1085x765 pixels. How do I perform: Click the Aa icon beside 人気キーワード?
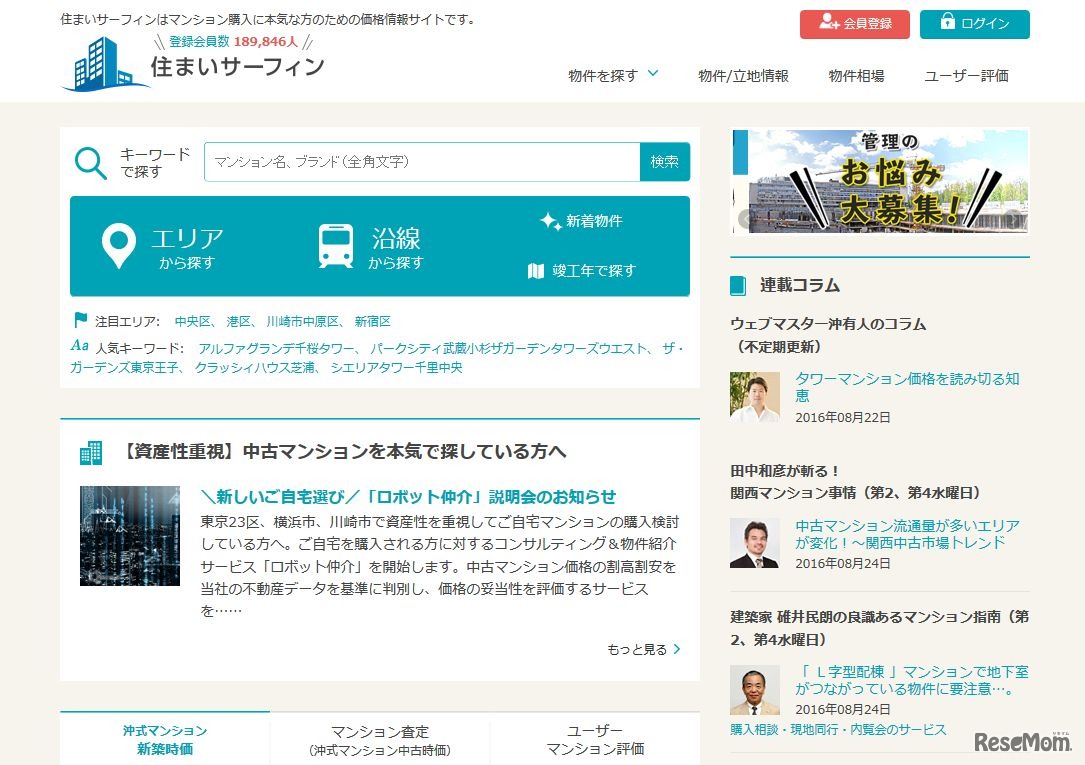[79, 344]
